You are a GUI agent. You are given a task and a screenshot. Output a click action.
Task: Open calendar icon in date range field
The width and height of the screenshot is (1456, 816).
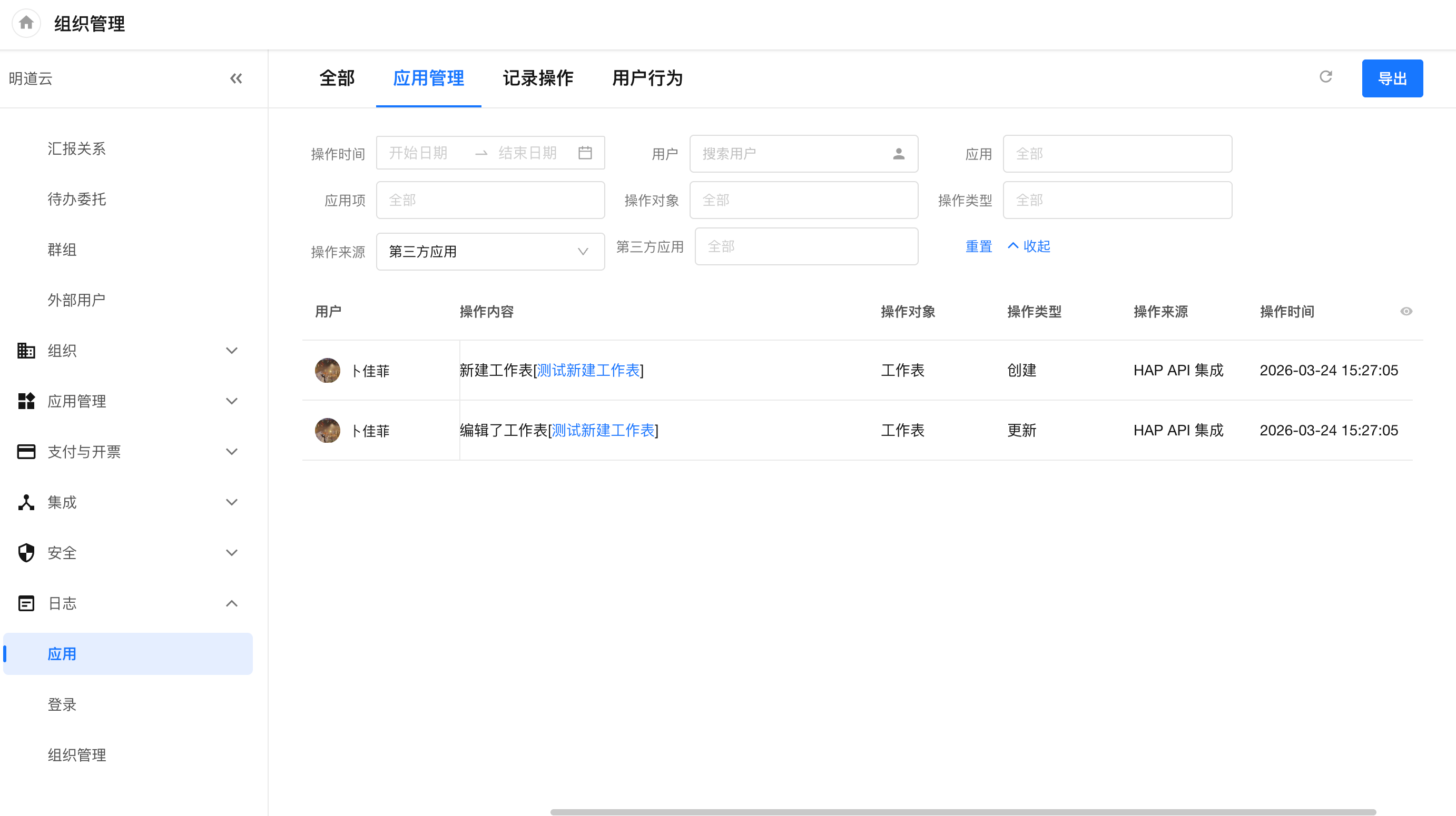coord(585,153)
